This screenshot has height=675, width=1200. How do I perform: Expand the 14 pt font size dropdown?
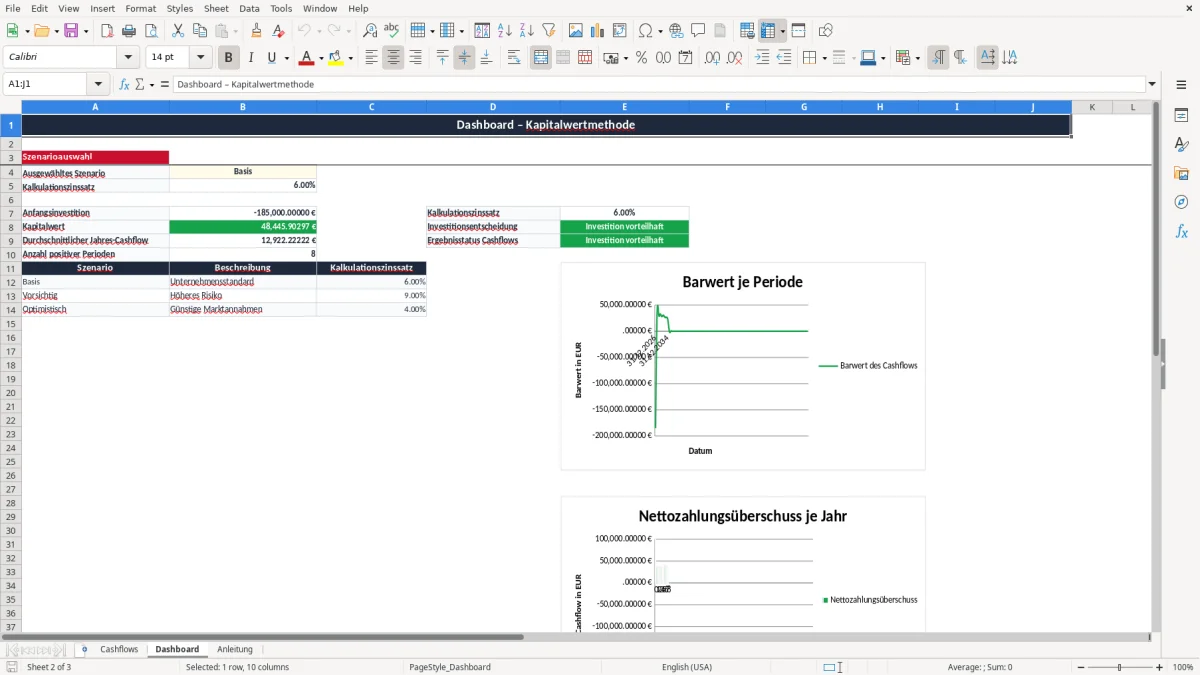[x=201, y=58]
